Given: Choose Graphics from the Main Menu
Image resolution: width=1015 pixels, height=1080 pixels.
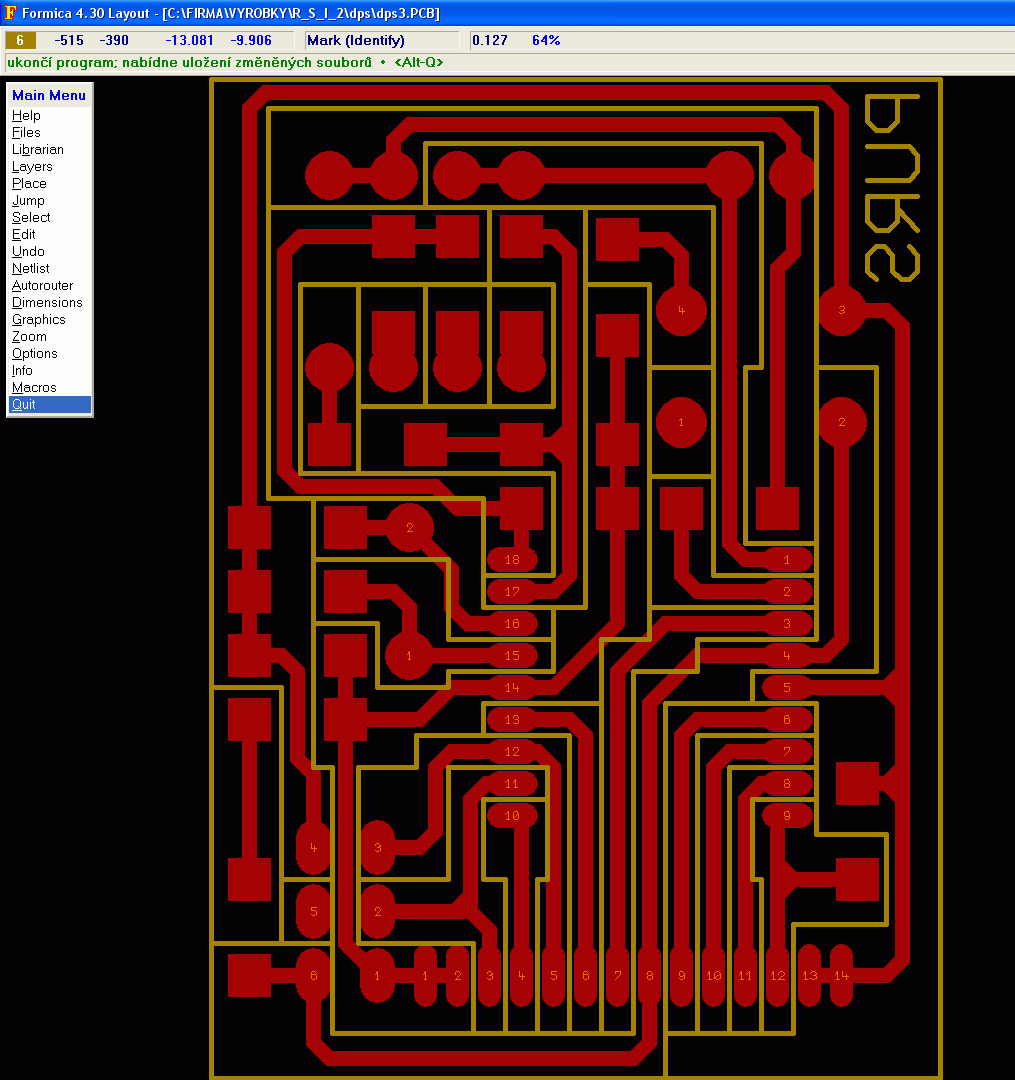Looking at the screenshot, I should click(x=39, y=320).
